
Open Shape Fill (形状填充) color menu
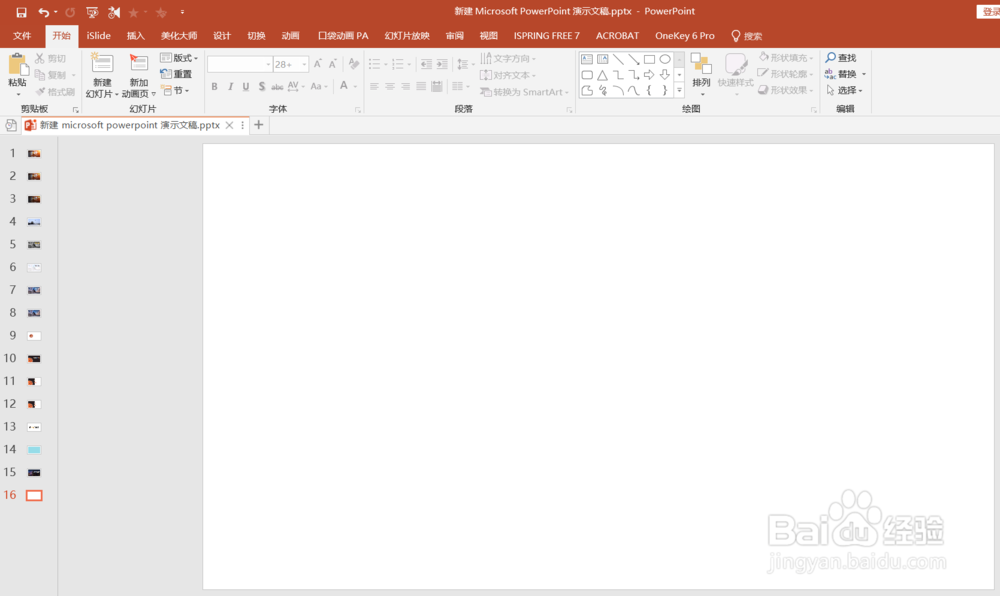[786, 57]
